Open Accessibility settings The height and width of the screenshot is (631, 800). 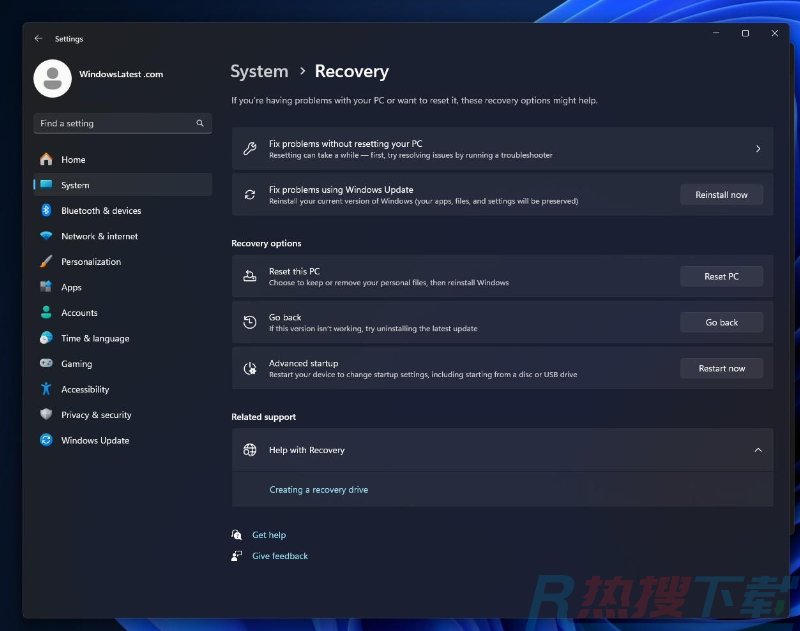click(x=122, y=389)
